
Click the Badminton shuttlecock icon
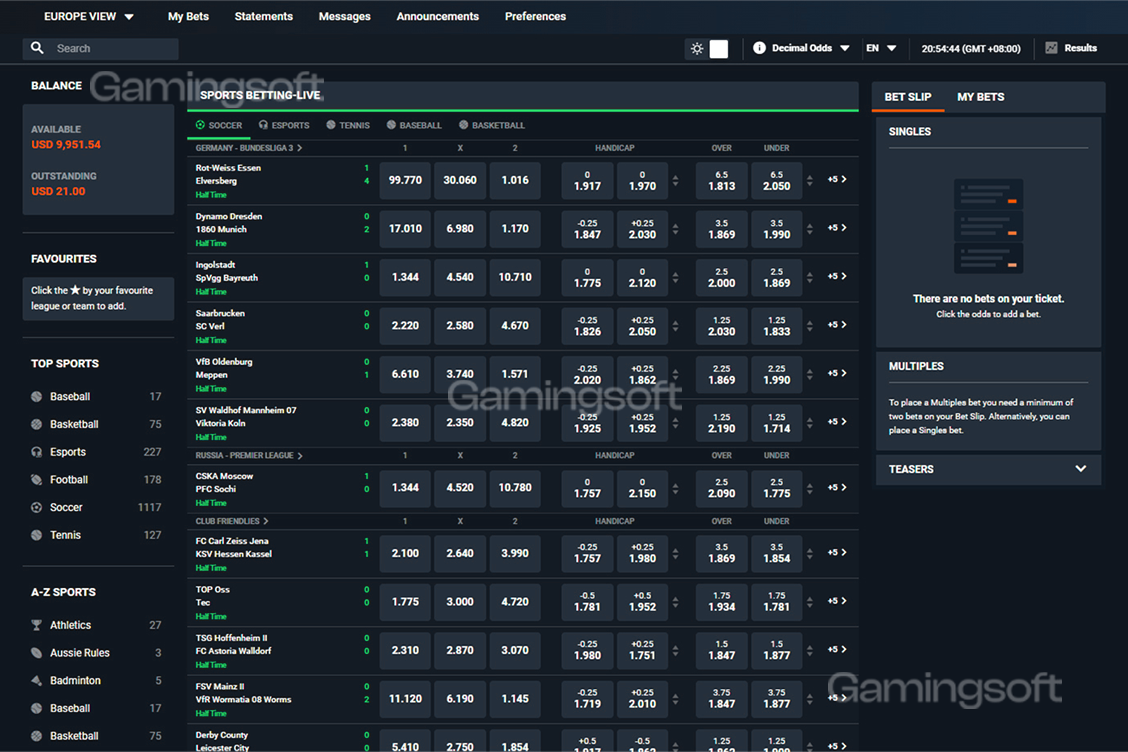point(37,681)
